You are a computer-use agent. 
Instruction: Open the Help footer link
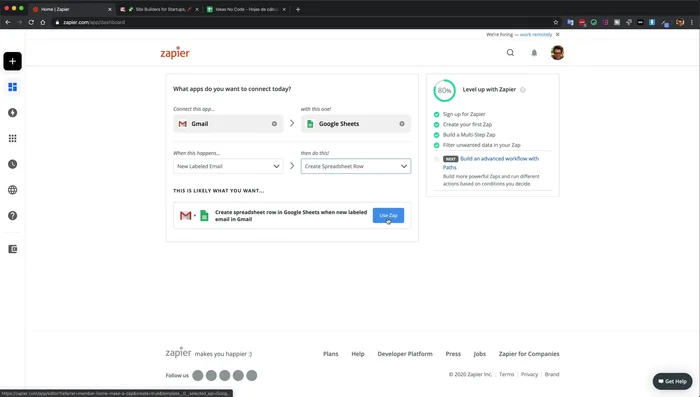[358, 354]
